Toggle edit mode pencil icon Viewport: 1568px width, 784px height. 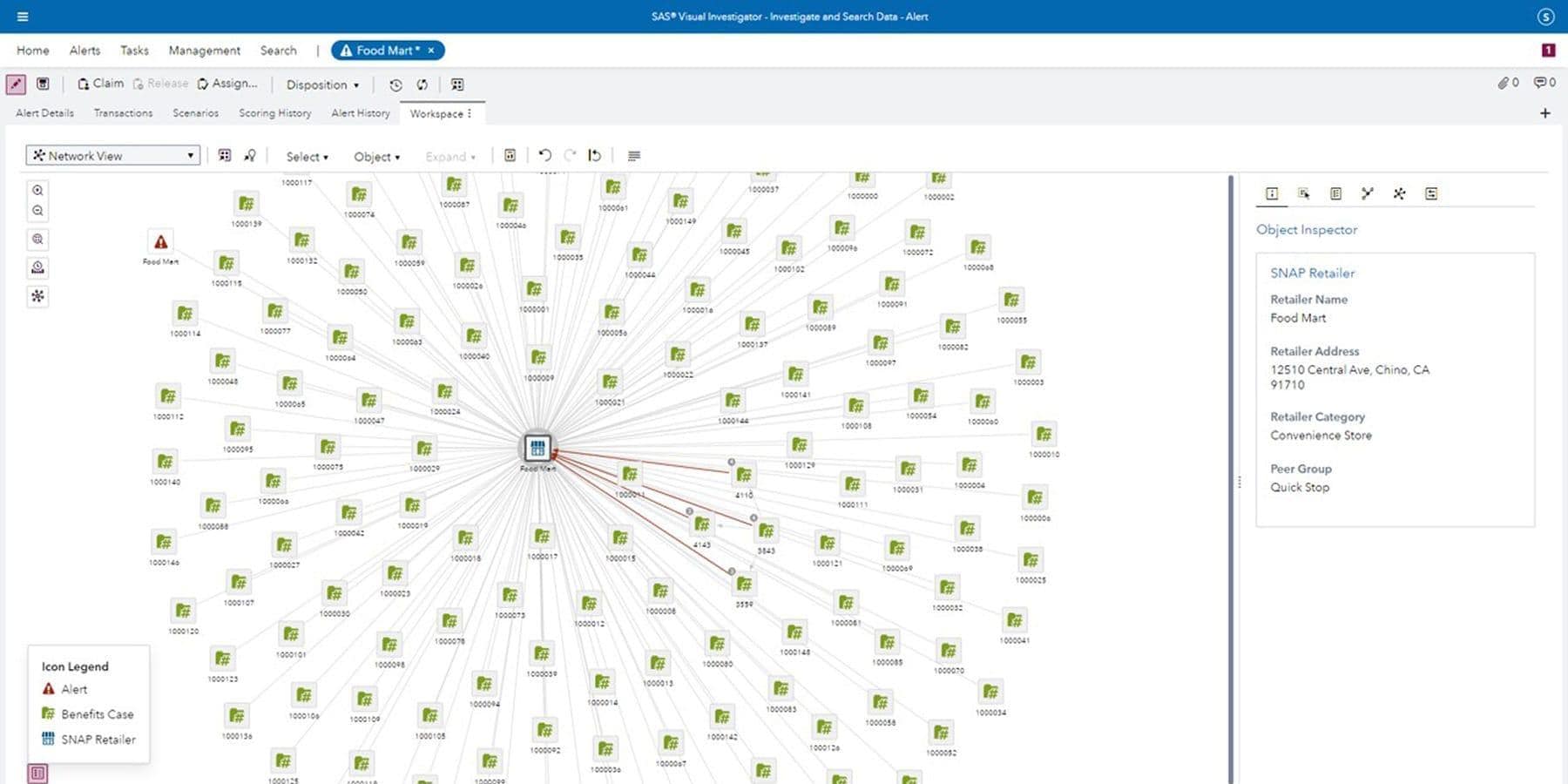[16, 84]
